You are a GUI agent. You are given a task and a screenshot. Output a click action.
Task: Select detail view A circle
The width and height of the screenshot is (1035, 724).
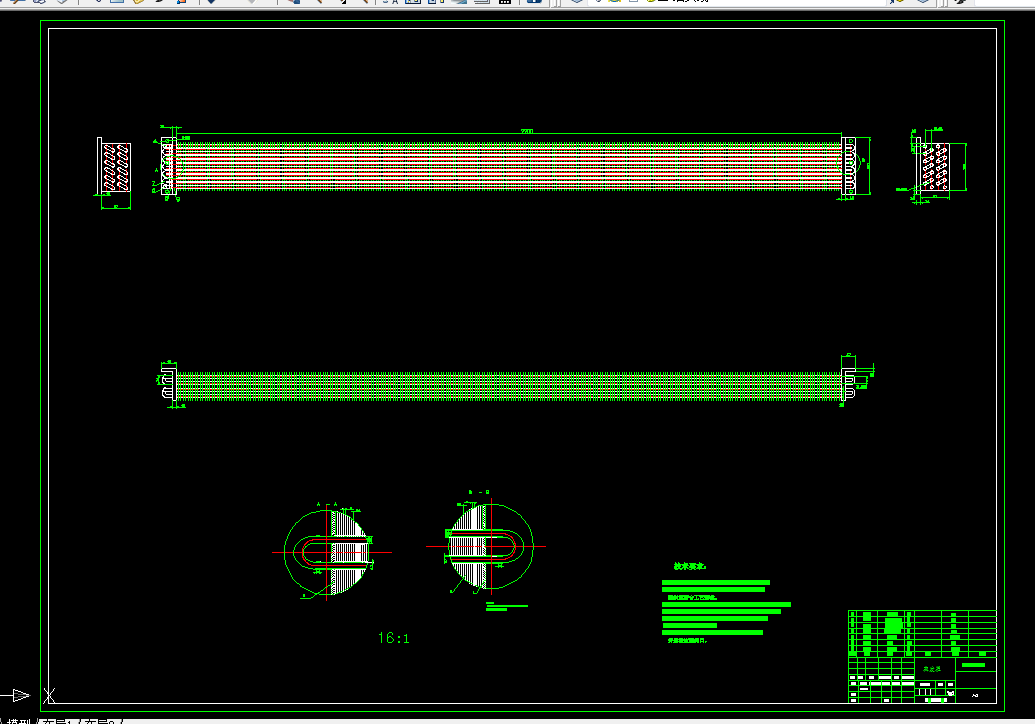pos(327,552)
